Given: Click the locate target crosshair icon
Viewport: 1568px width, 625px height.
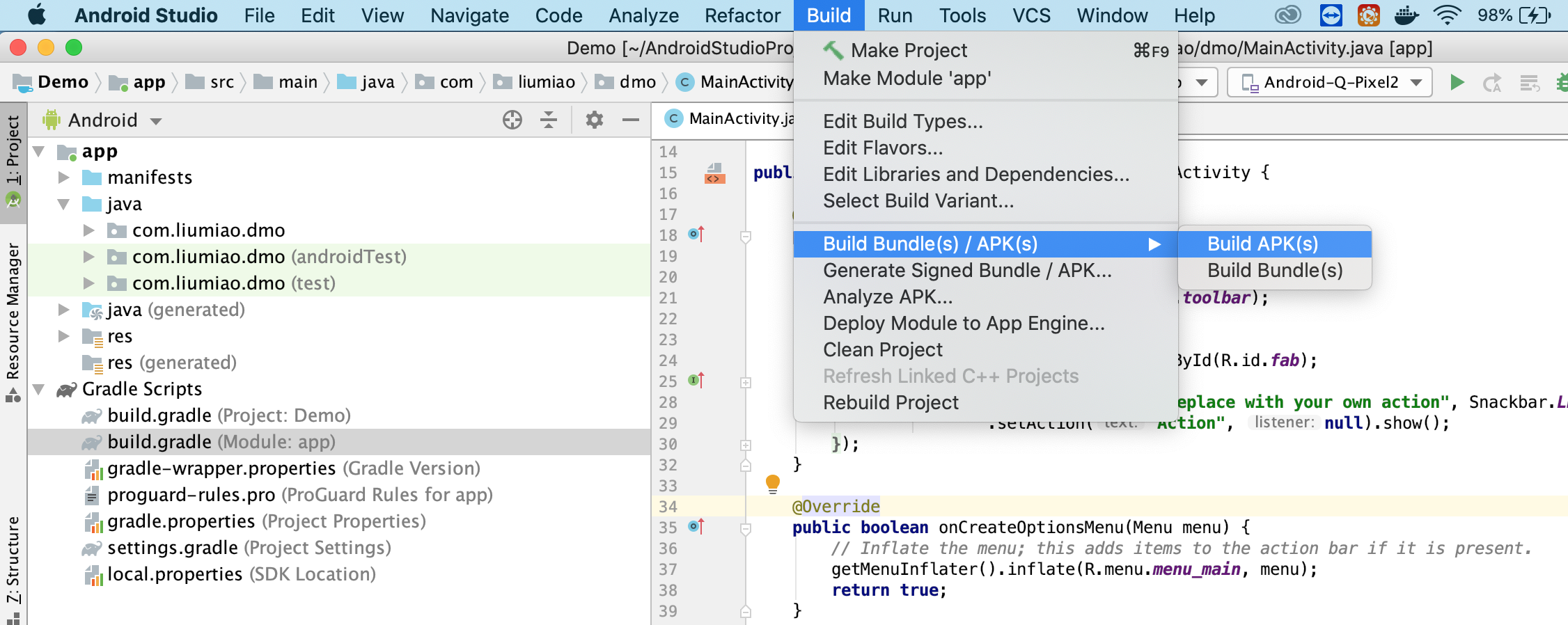Looking at the screenshot, I should tap(512, 120).
